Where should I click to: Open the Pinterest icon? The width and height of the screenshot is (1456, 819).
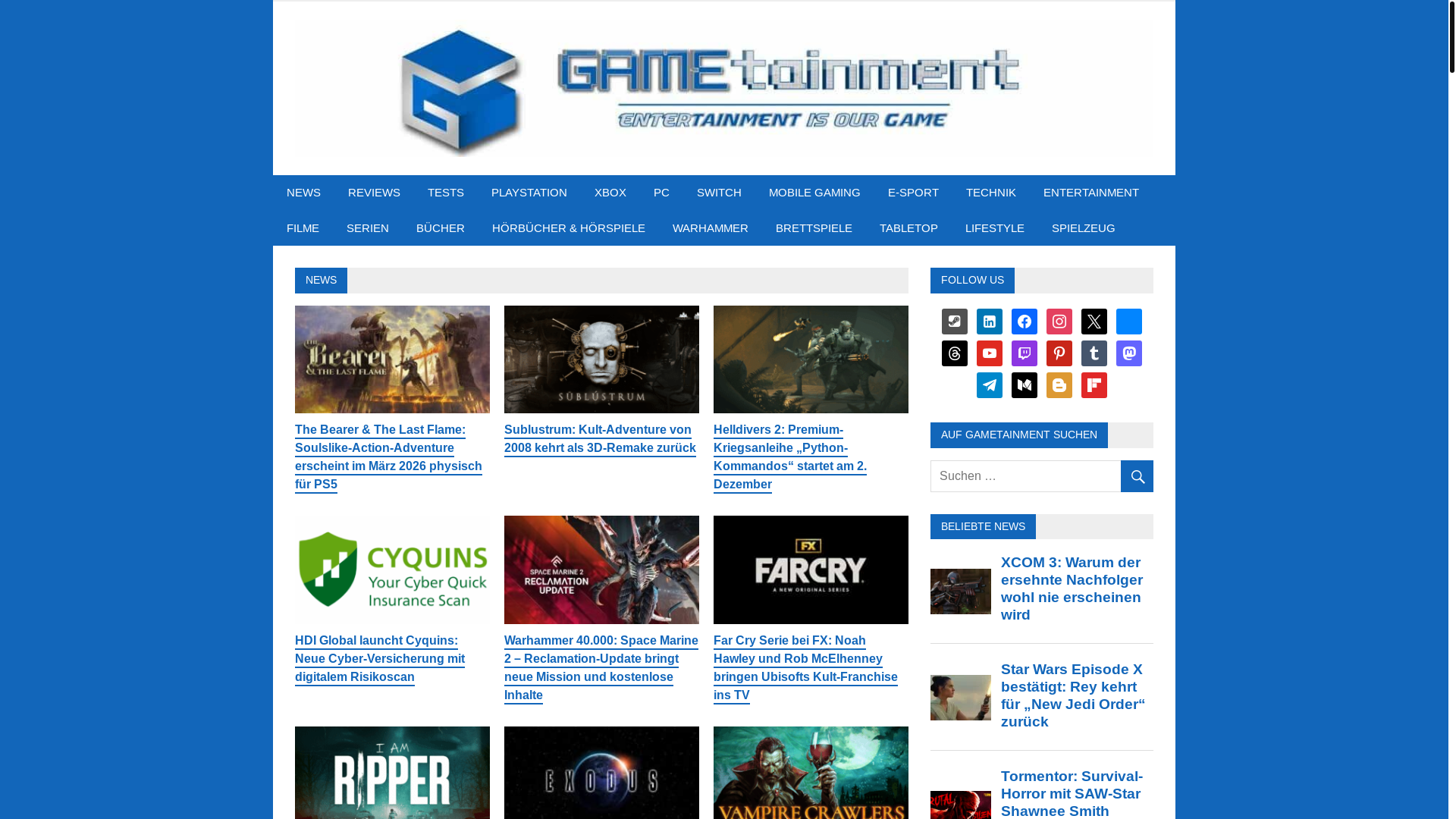(x=1059, y=353)
